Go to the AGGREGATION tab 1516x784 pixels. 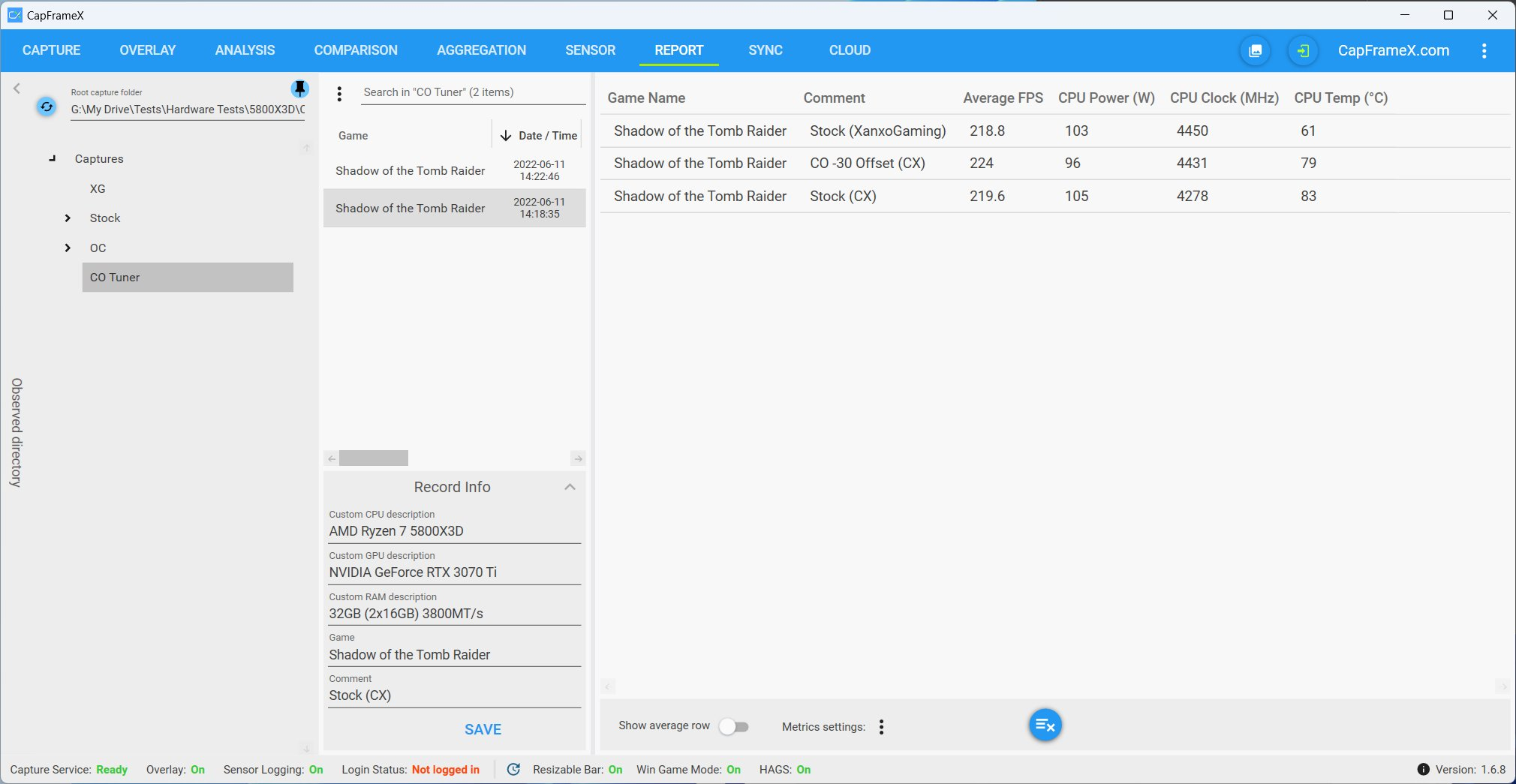click(x=481, y=50)
